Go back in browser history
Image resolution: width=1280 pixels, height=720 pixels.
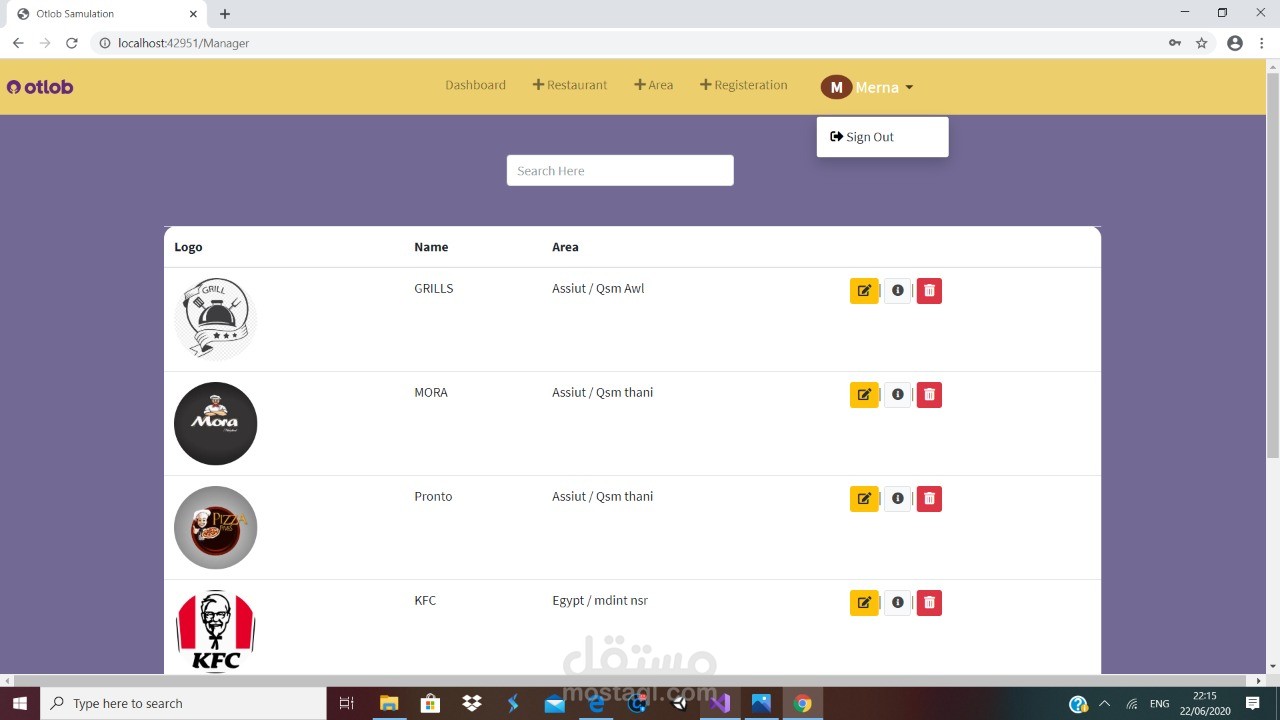point(18,43)
